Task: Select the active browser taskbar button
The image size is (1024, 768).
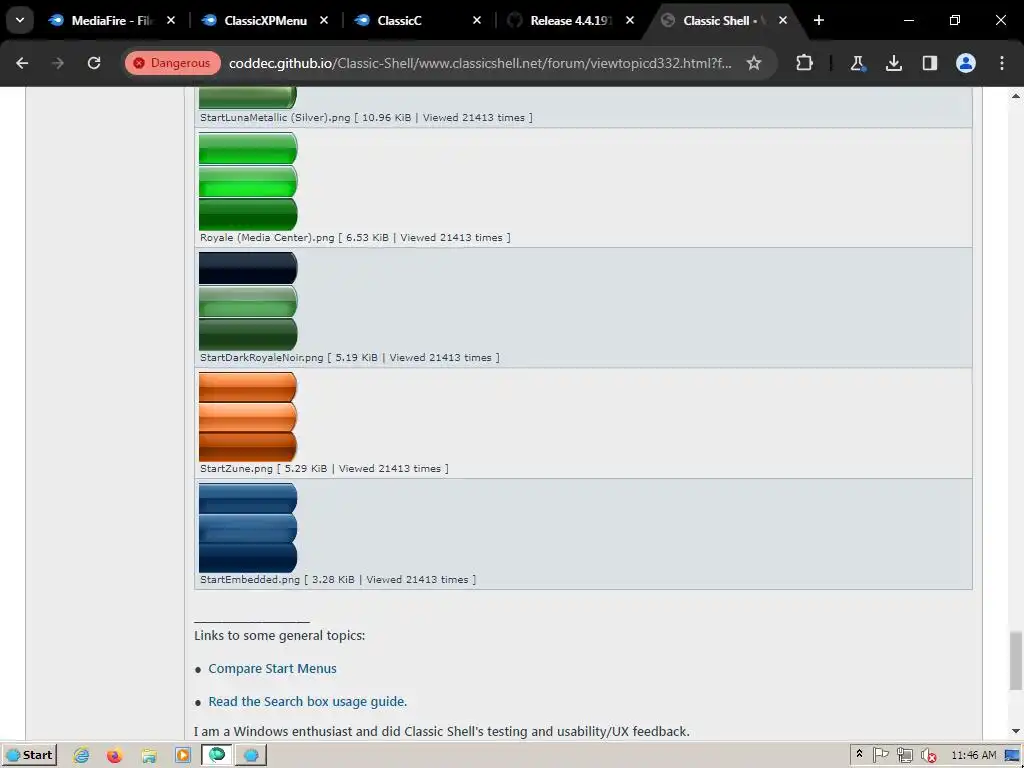Action: [217, 755]
